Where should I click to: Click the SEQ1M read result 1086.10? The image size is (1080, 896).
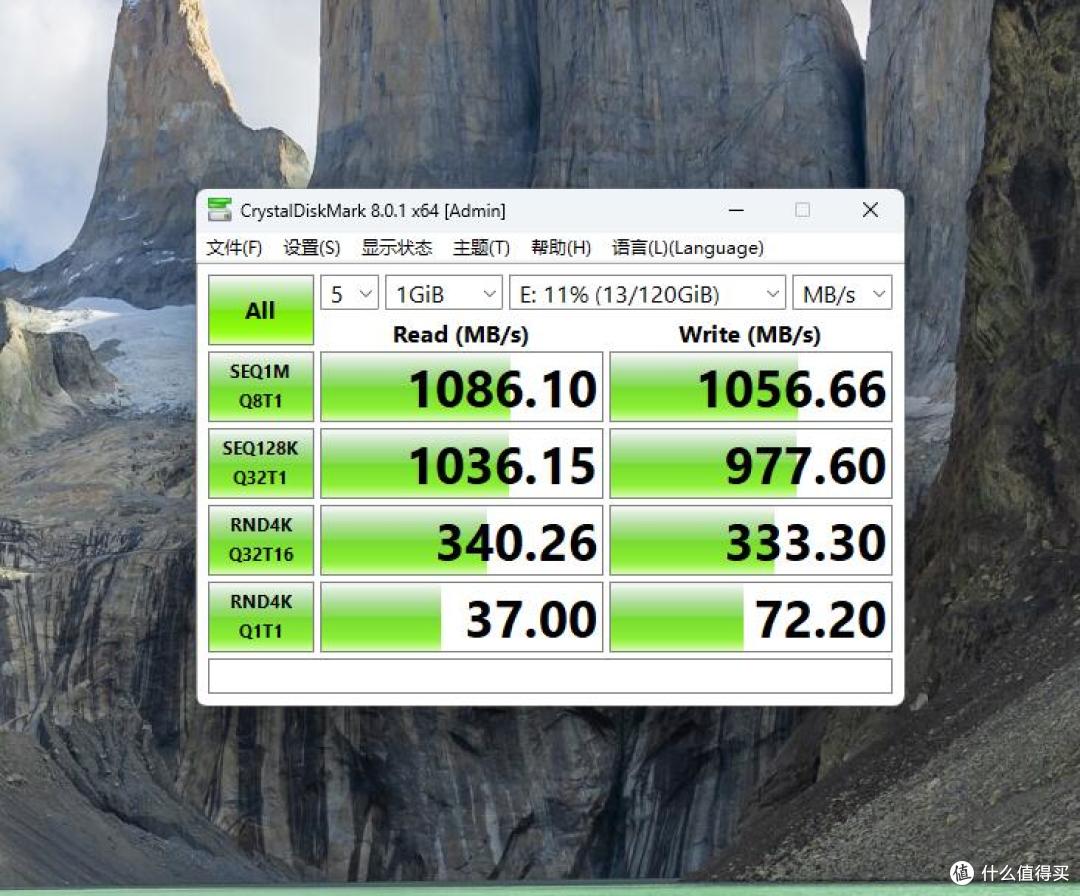[461, 387]
